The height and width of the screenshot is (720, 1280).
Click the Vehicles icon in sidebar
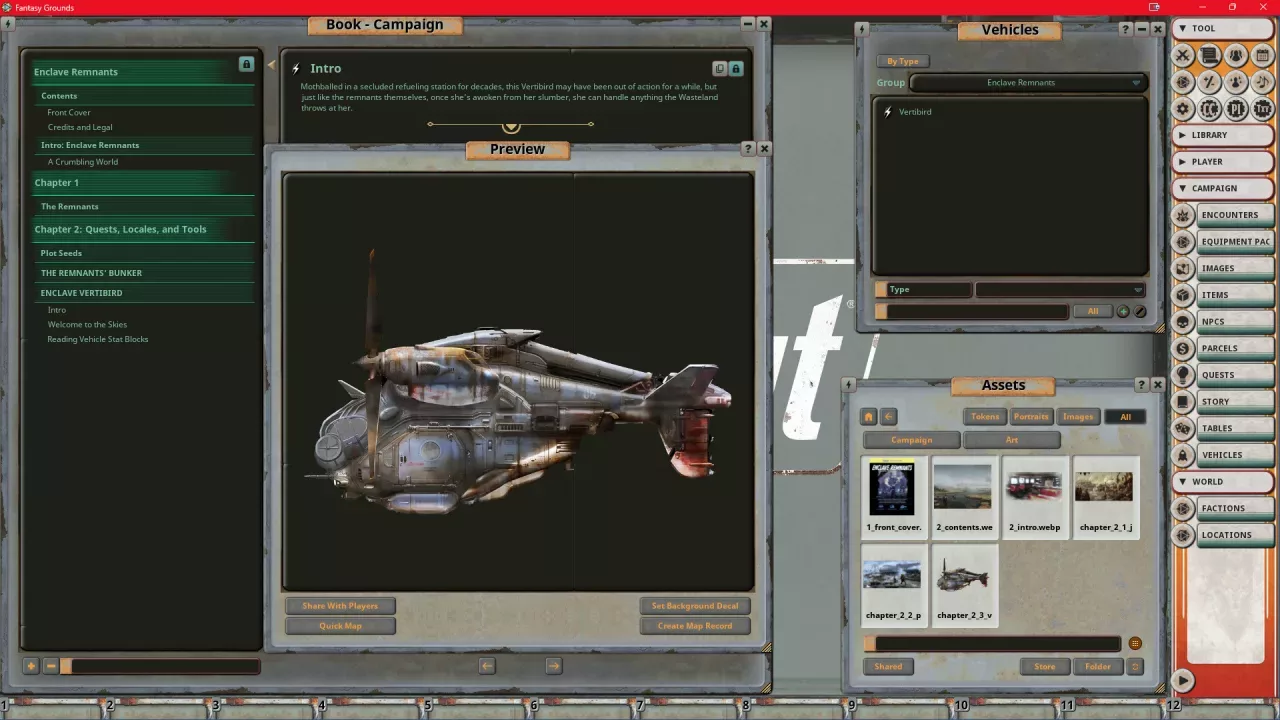1183,455
